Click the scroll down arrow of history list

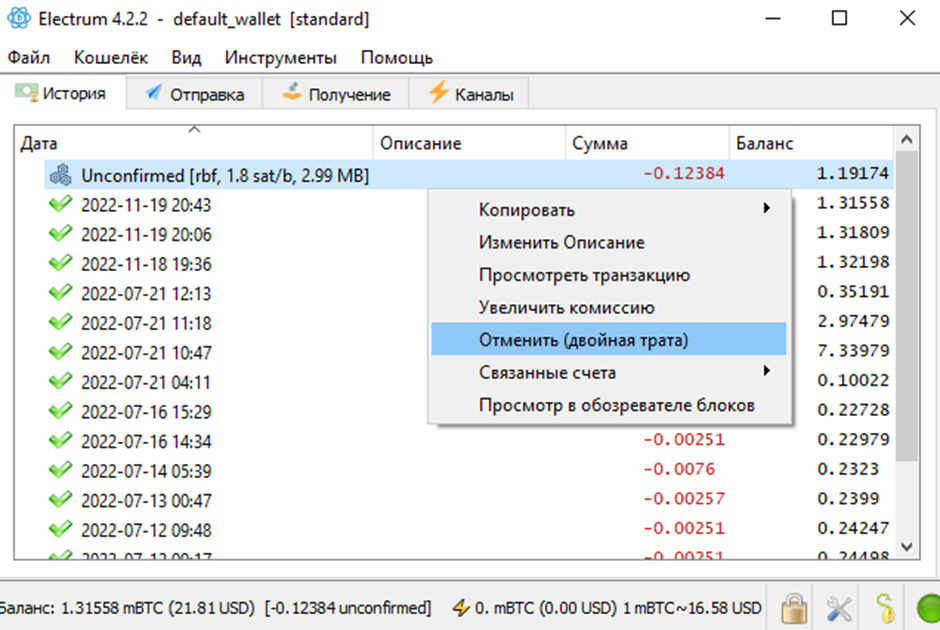[x=906, y=547]
